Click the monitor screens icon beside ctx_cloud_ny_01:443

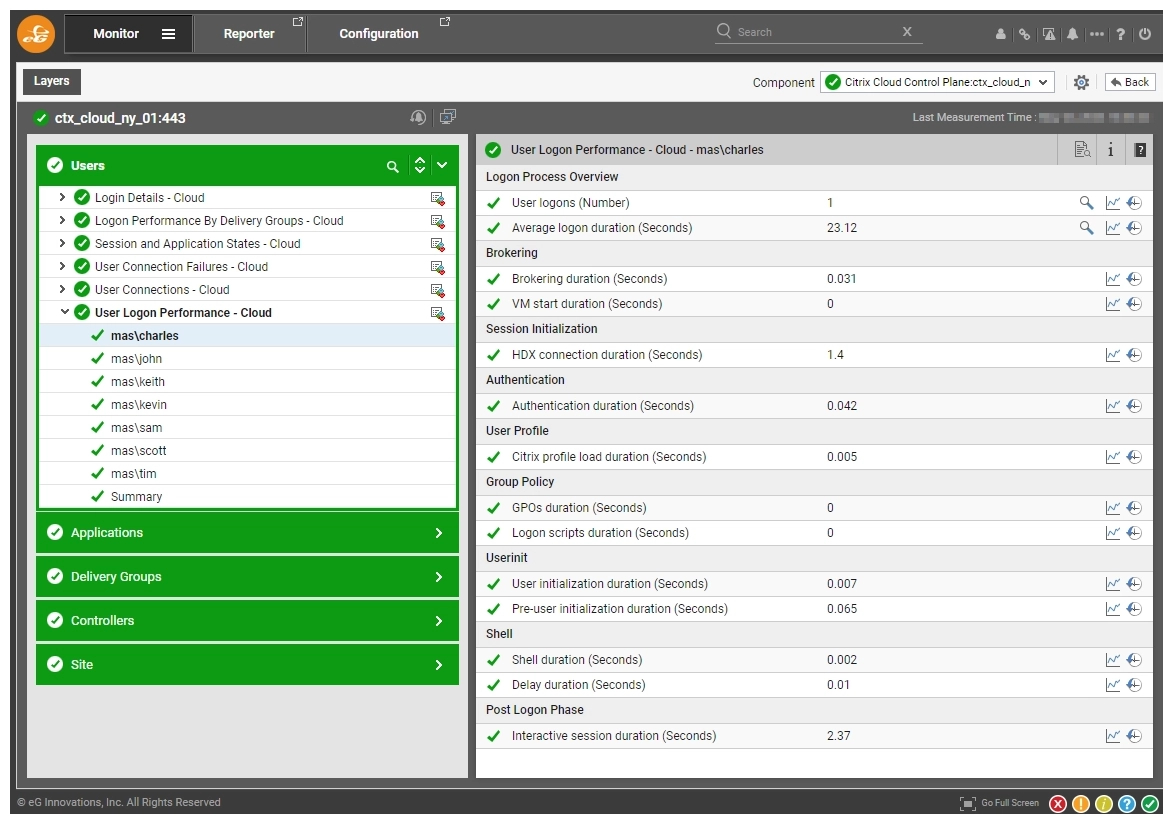point(447,117)
